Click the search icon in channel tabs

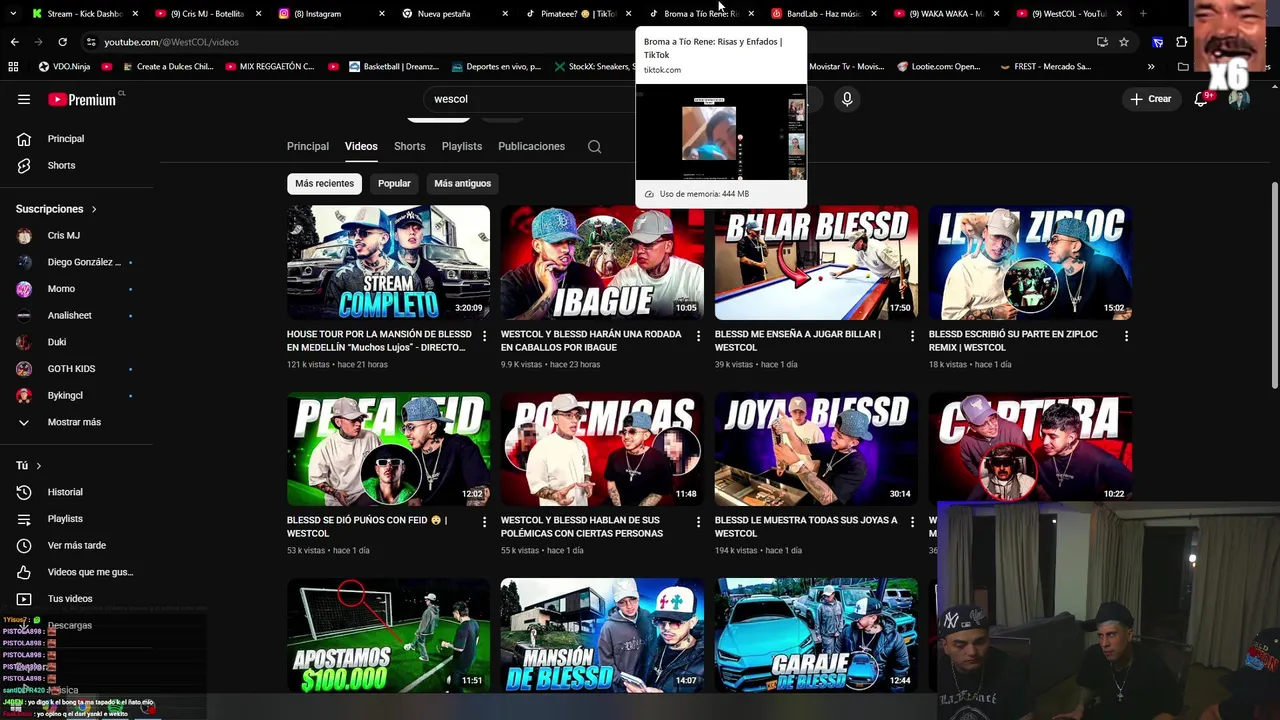[594, 146]
